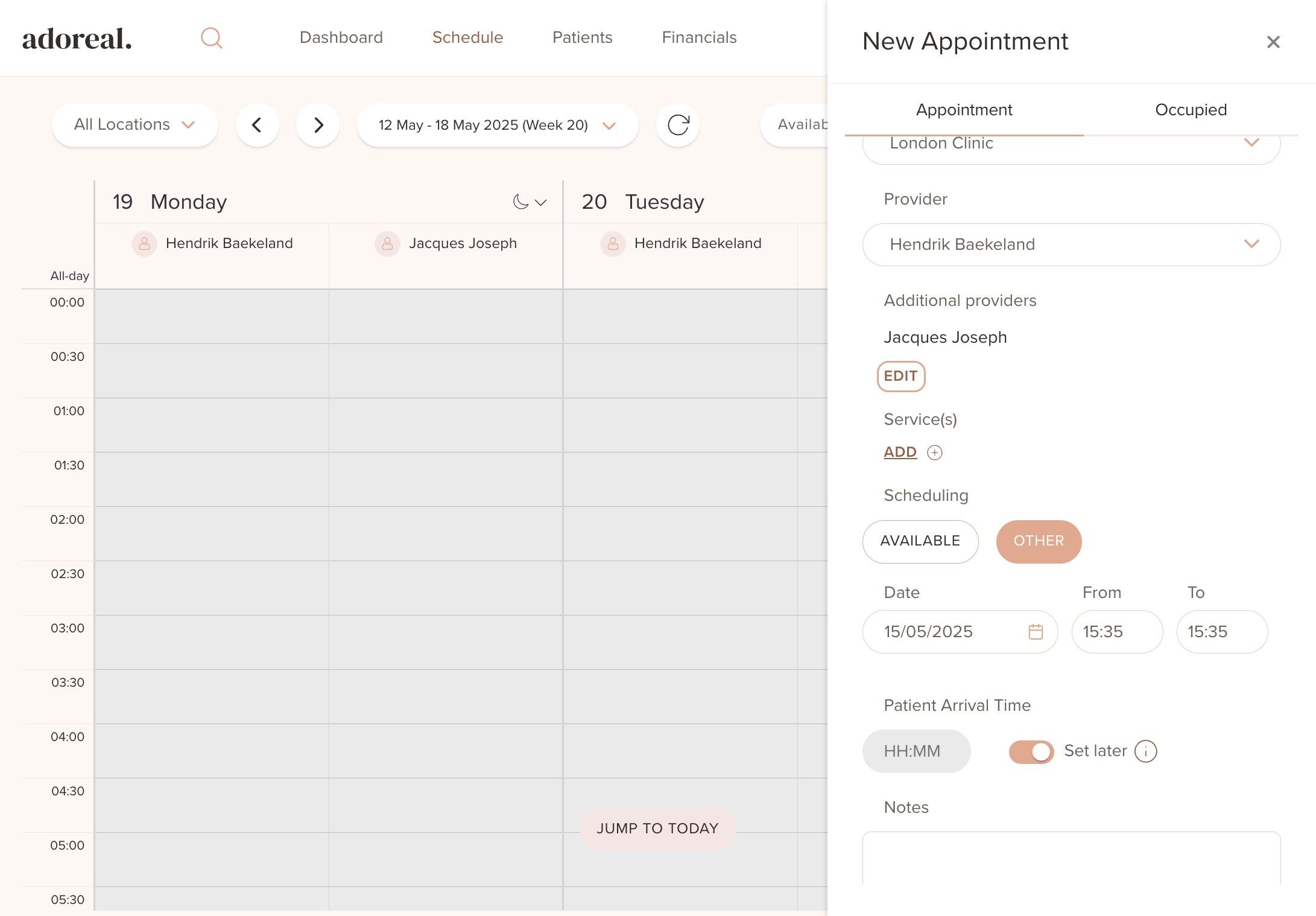Open the All Locations dropdown
Image resolution: width=1316 pixels, height=916 pixels.
click(134, 125)
